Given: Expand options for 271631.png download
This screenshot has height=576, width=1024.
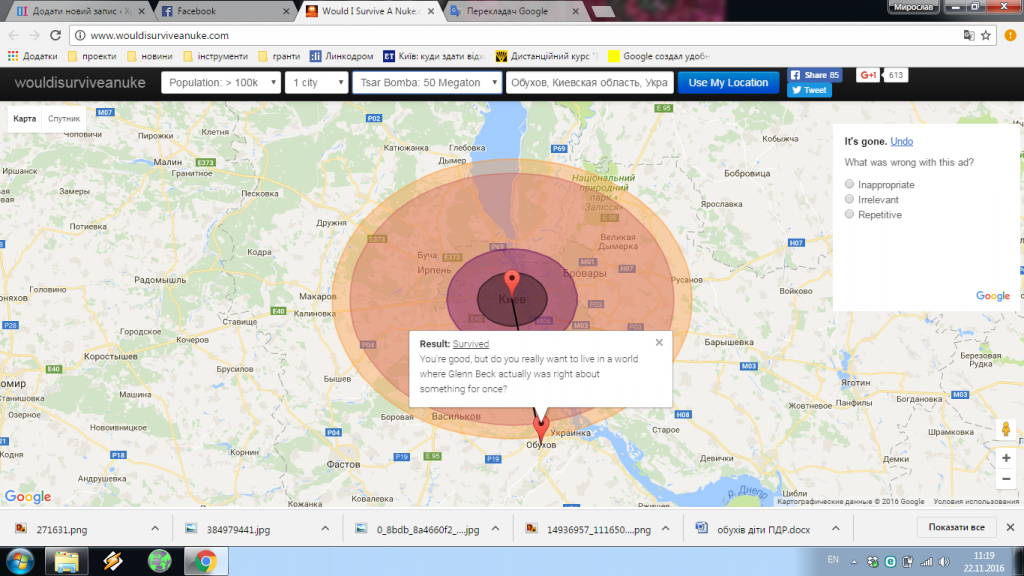Looking at the screenshot, I should click(x=155, y=528).
